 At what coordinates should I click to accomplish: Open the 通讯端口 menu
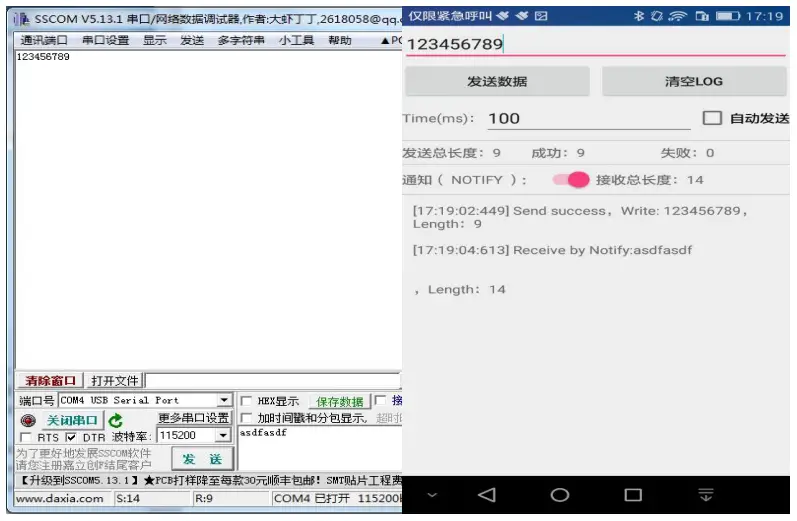pos(44,40)
